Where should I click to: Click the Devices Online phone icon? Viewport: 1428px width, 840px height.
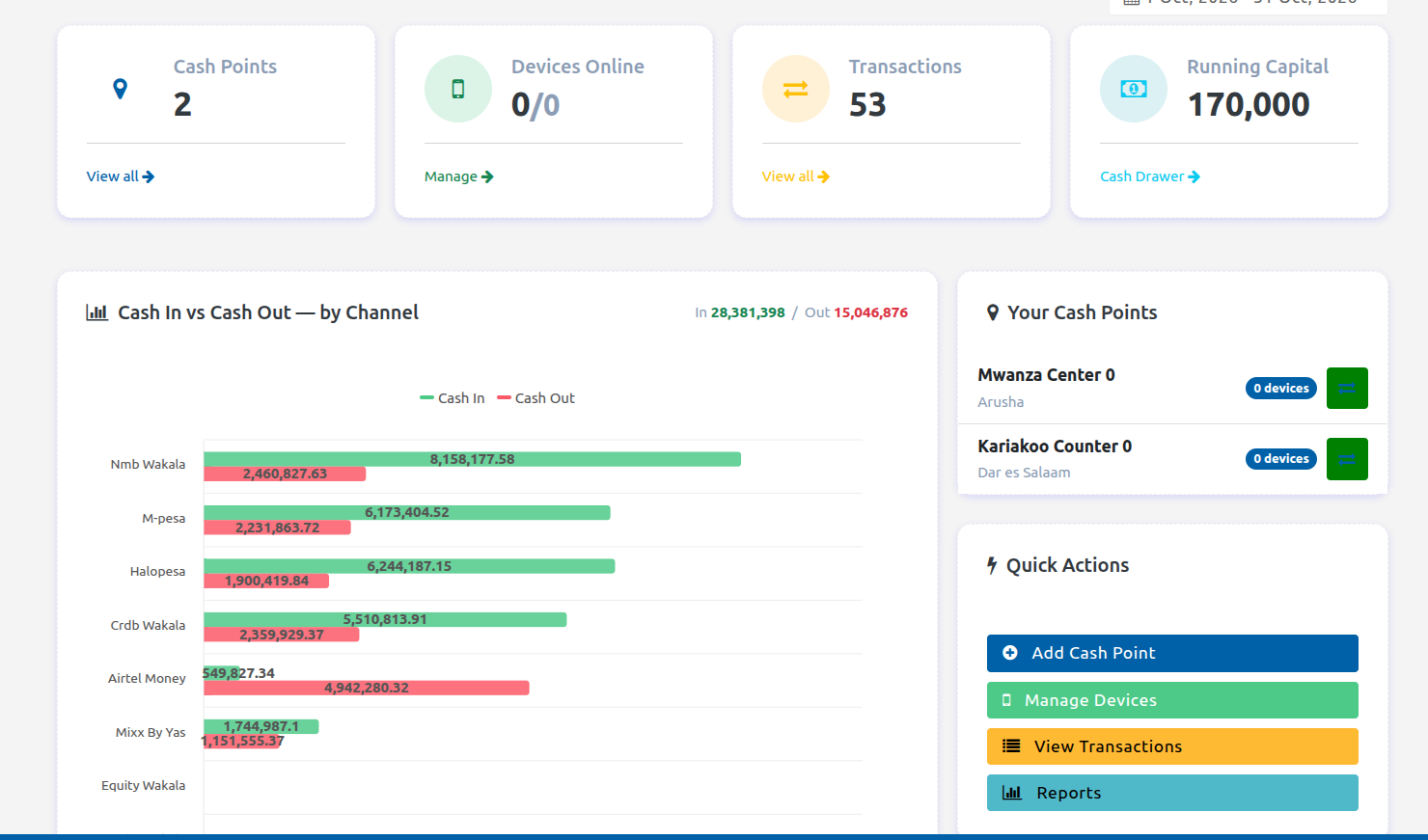click(x=458, y=89)
